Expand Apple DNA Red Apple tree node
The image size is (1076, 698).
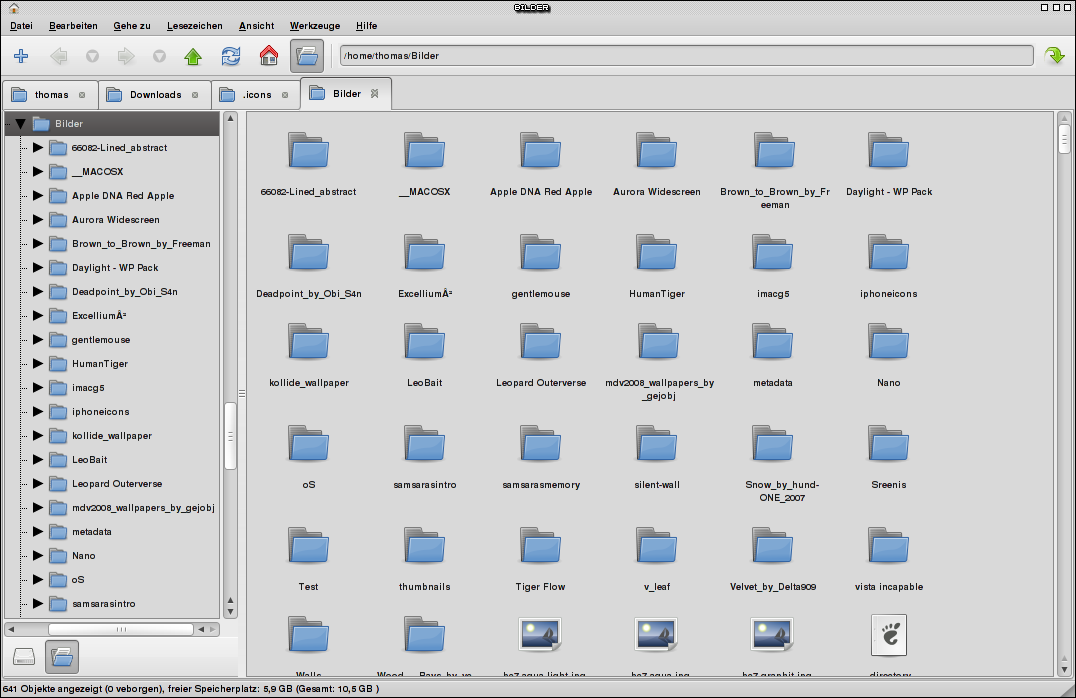click(38, 196)
